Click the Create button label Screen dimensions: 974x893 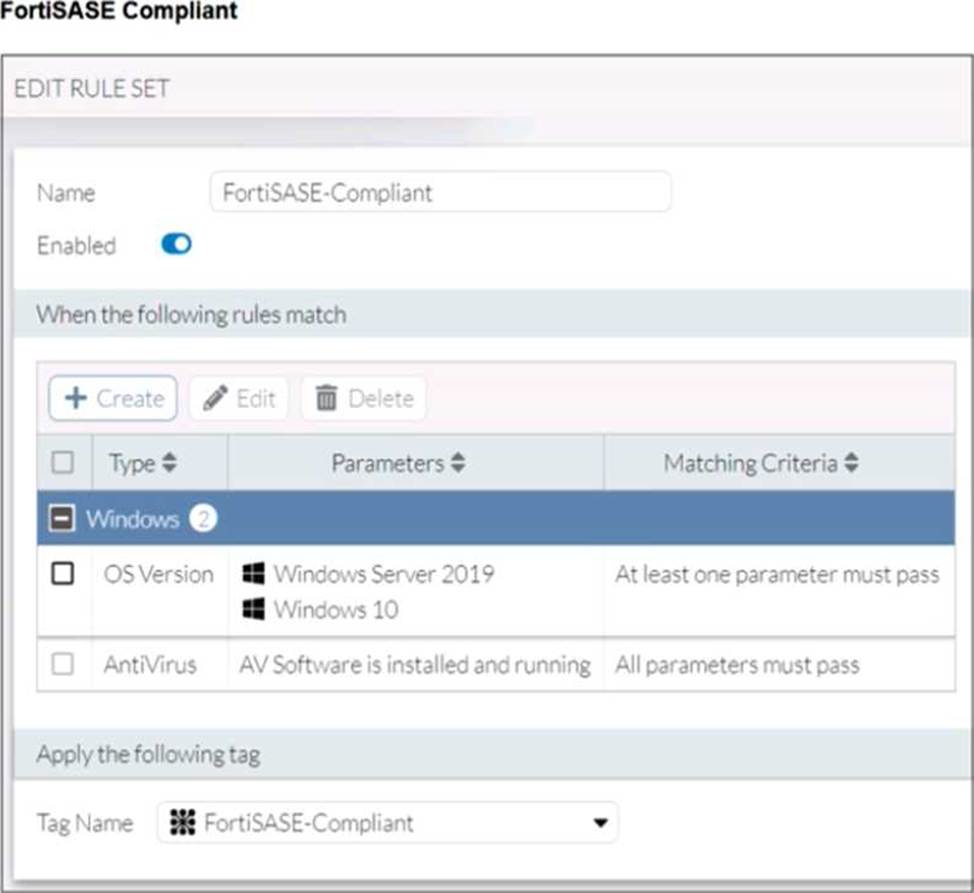[x=130, y=398]
